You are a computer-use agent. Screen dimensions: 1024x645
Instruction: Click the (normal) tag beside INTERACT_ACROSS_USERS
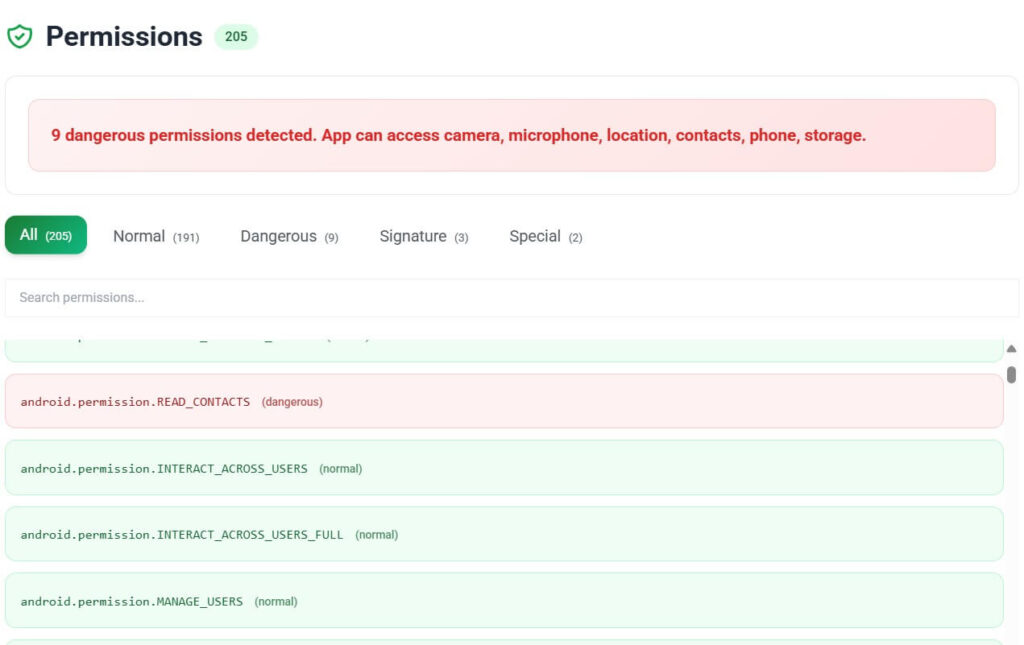coord(340,468)
